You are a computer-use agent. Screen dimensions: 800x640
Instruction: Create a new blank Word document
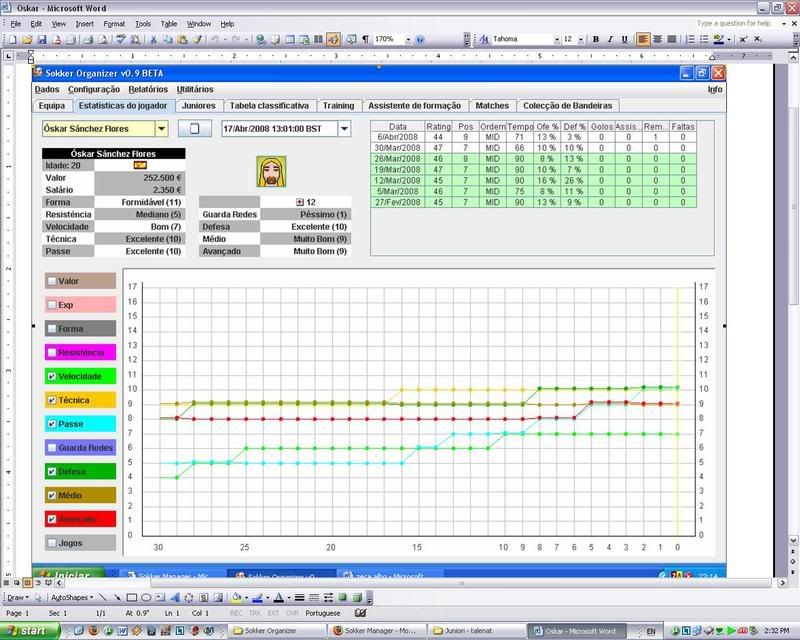pyautogui.click(x=13, y=39)
